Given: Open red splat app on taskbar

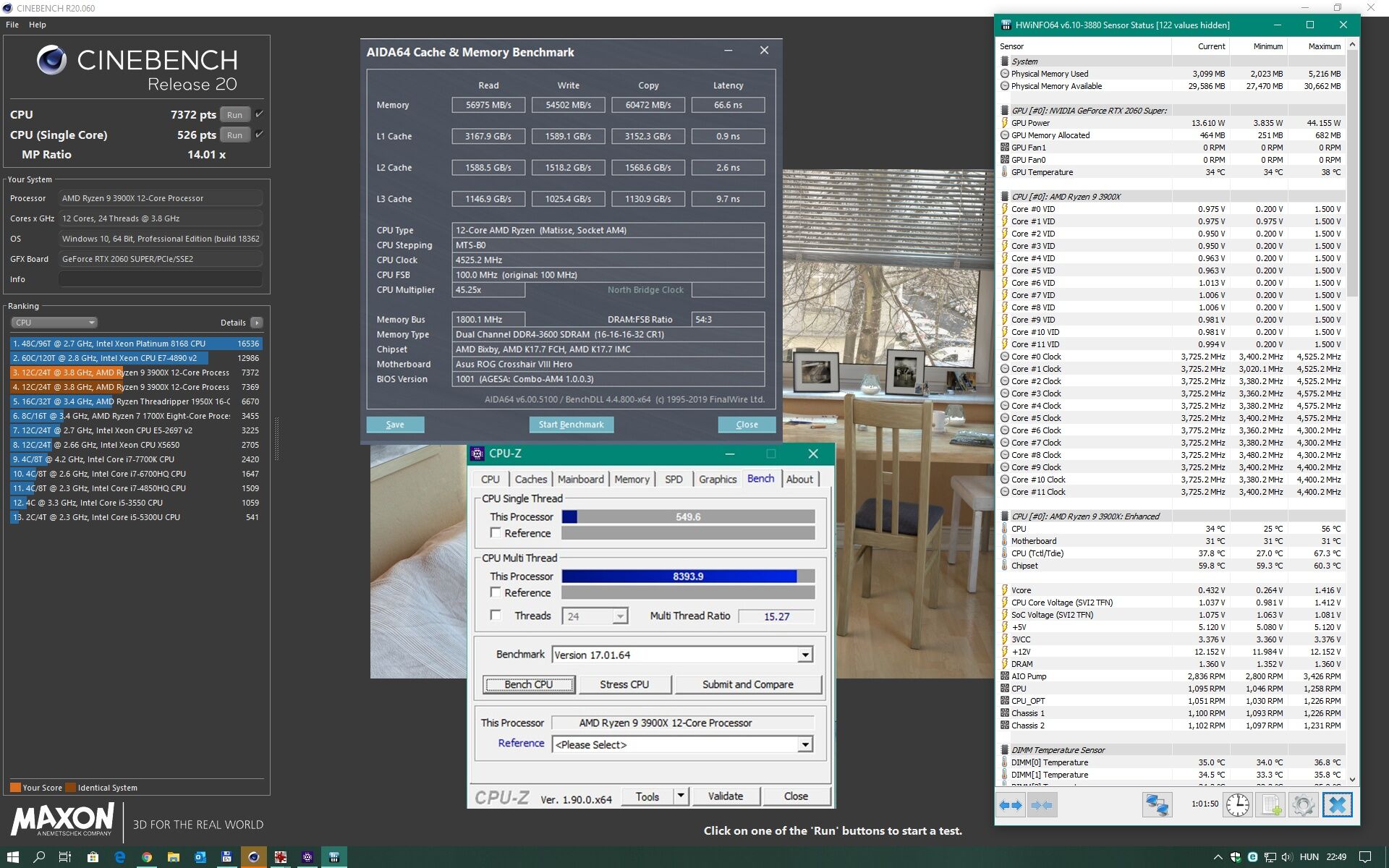Looking at the screenshot, I should coord(281,857).
